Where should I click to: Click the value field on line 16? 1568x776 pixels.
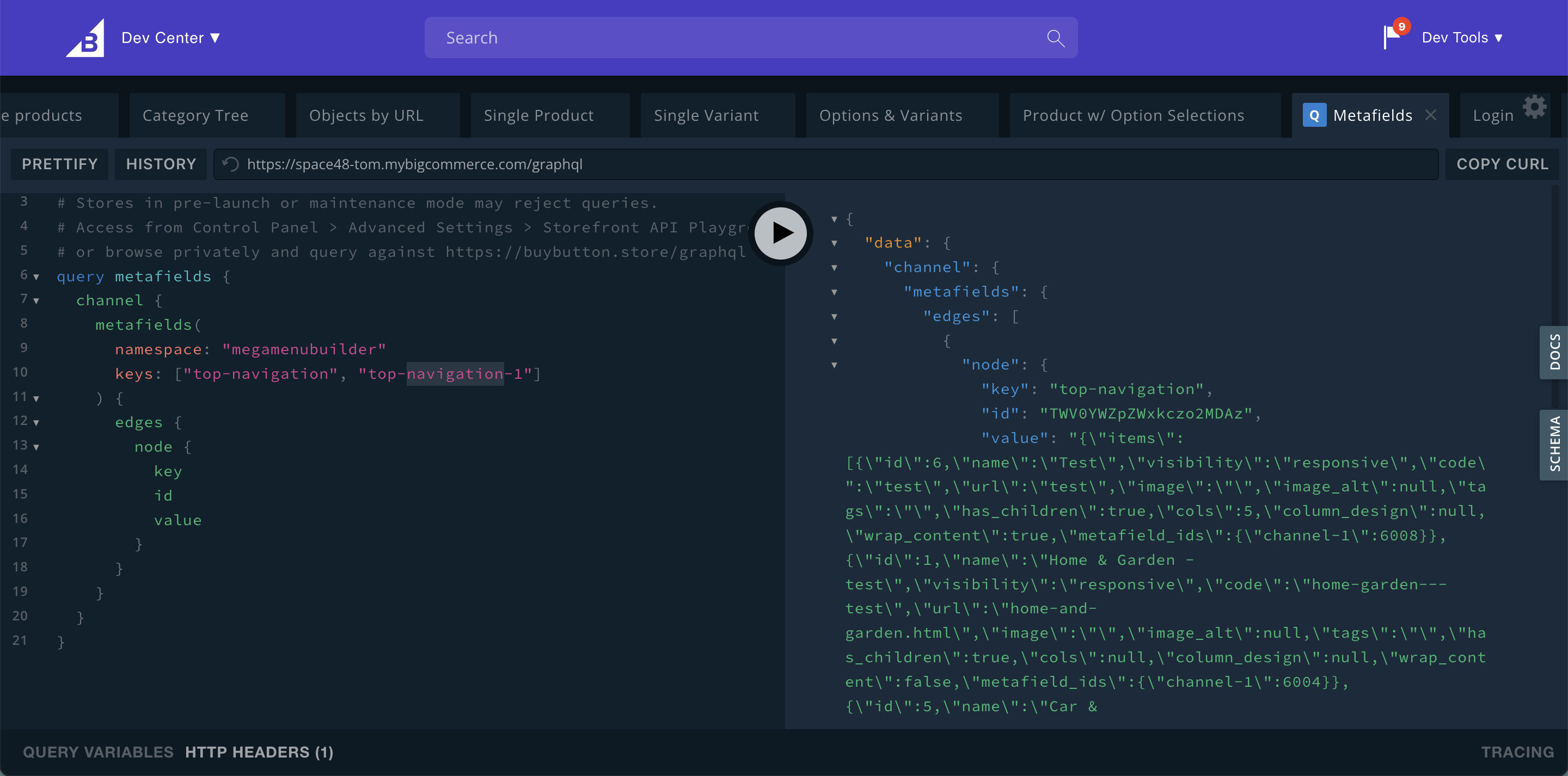pos(177,520)
